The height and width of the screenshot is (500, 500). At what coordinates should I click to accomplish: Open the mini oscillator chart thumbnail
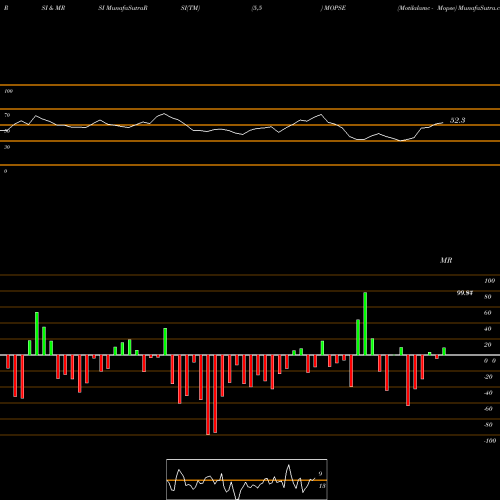pos(247,479)
